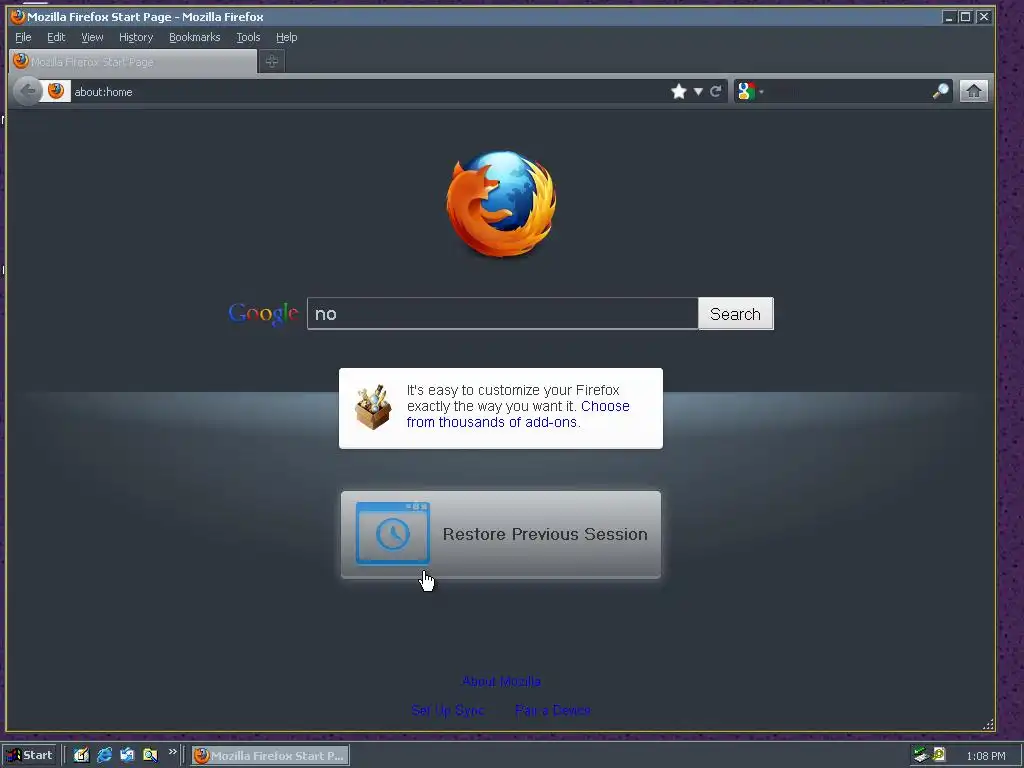Open the Google search engine selector dropdown
This screenshot has height=768, width=1024.
pyautogui.click(x=750, y=91)
